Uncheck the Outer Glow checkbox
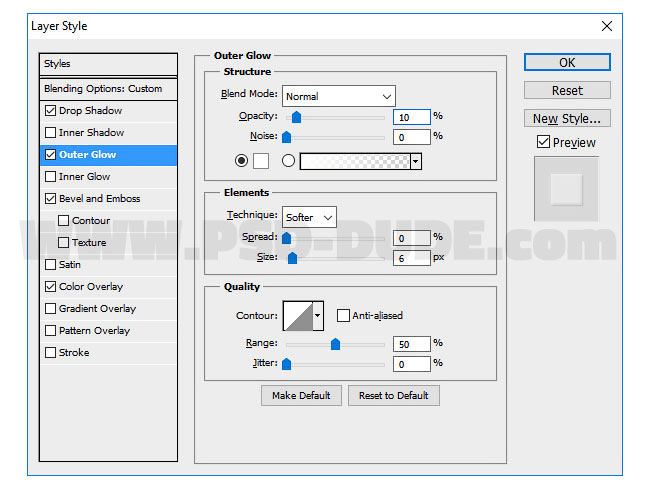This screenshot has height=489, width=650. [x=50, y=155]
